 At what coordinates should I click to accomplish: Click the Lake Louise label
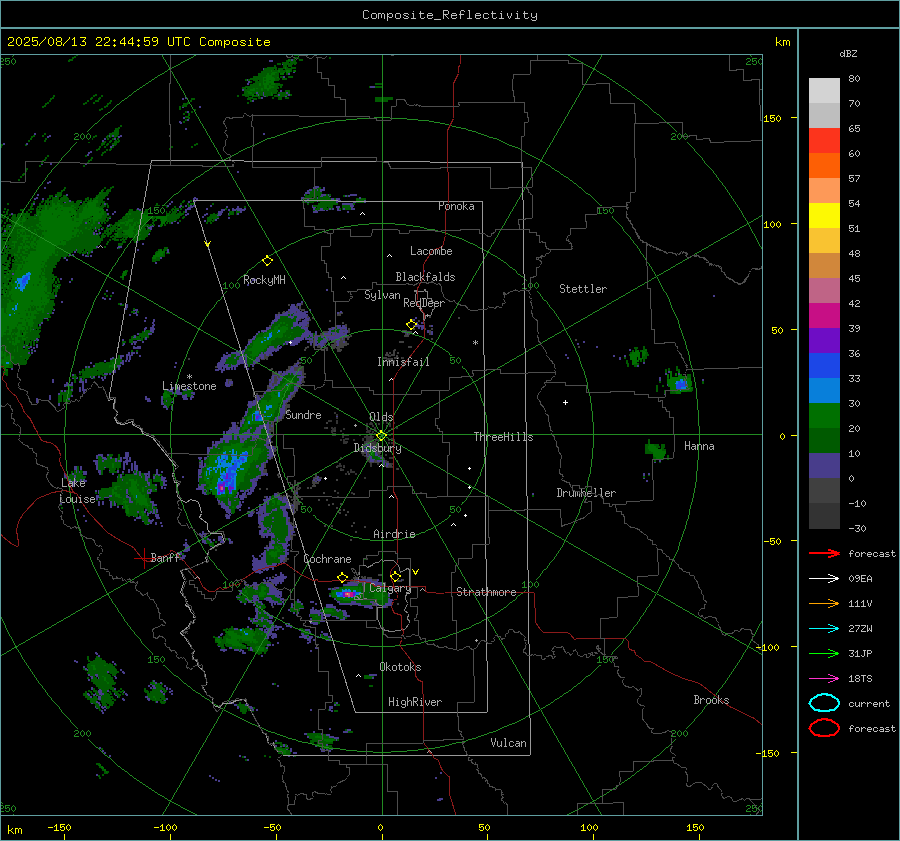[x=77, y=491]
